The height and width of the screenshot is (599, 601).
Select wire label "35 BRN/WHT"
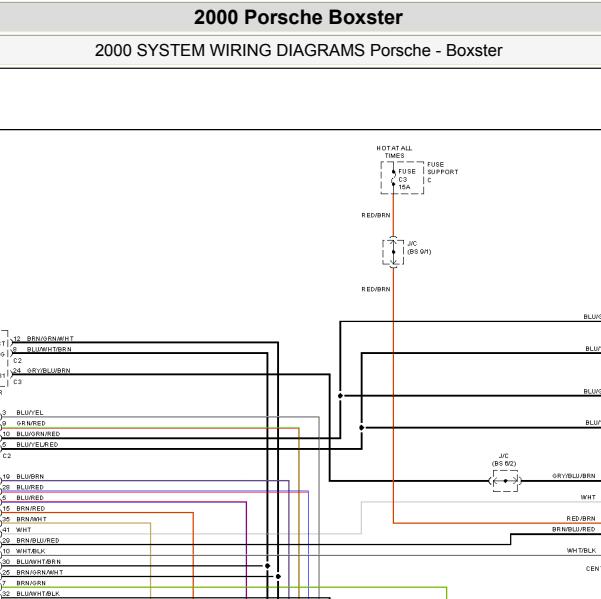24,519
